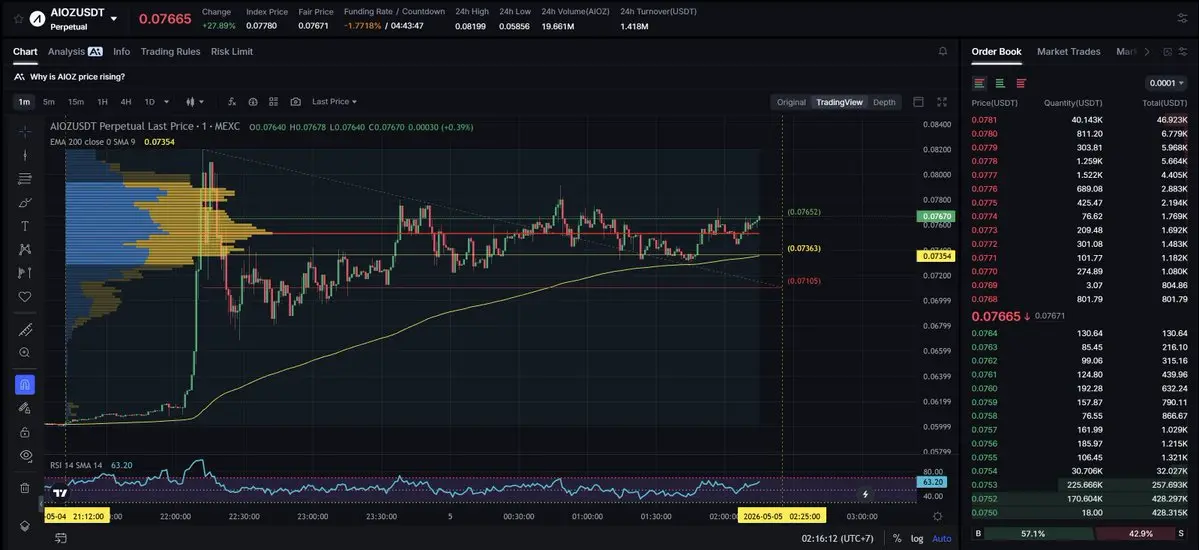The image size is (1199, 550).
Task: Show sell orders only view
Action: pos(1021,83)
